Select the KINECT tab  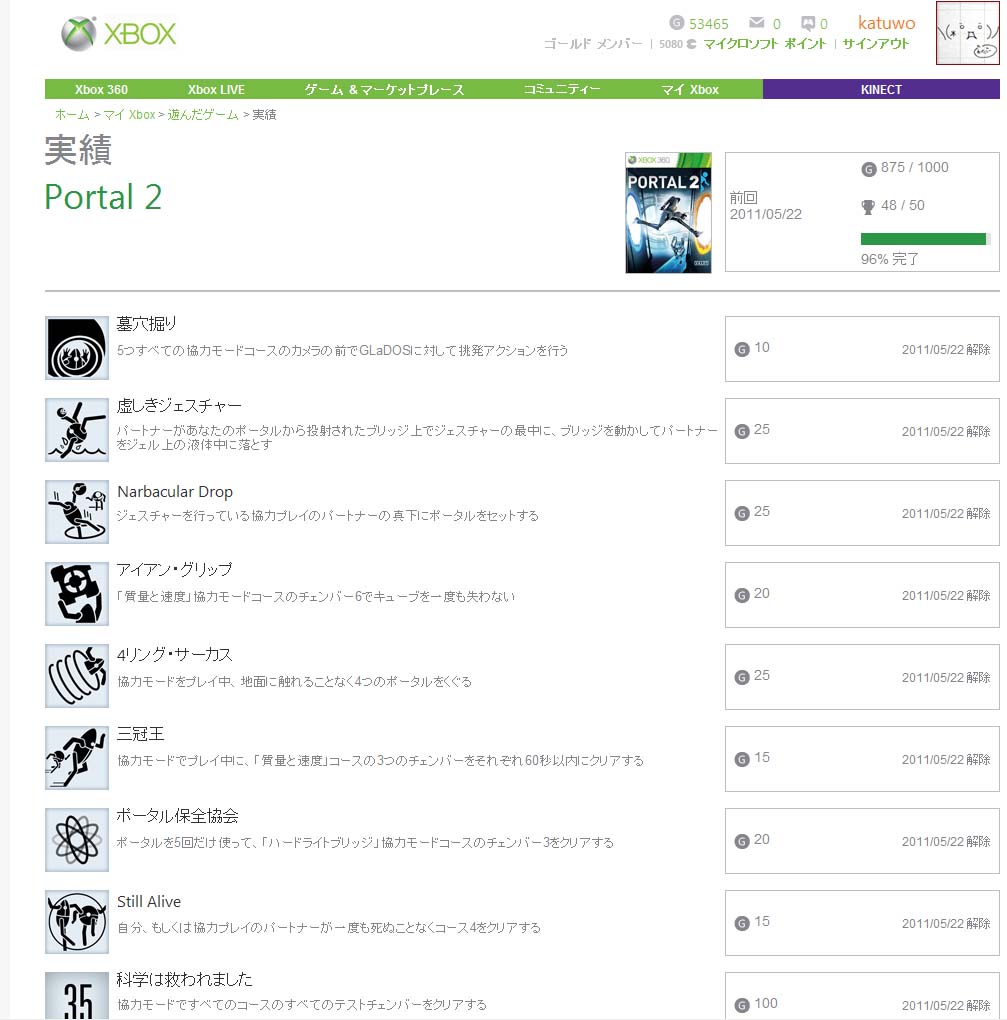(x=881, y=89)
